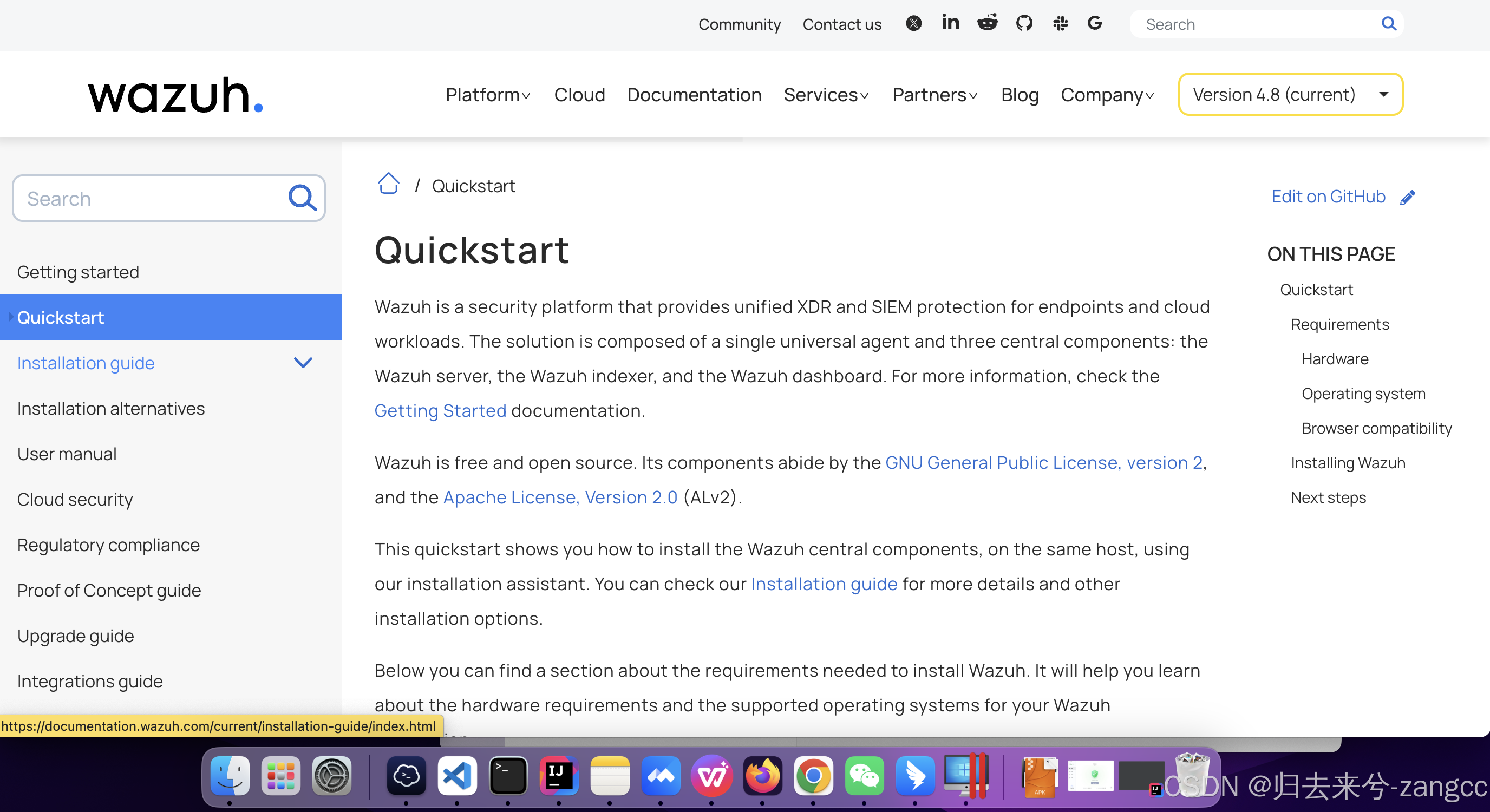
Task: Open the Community link
Action: (x=739, y=24)
